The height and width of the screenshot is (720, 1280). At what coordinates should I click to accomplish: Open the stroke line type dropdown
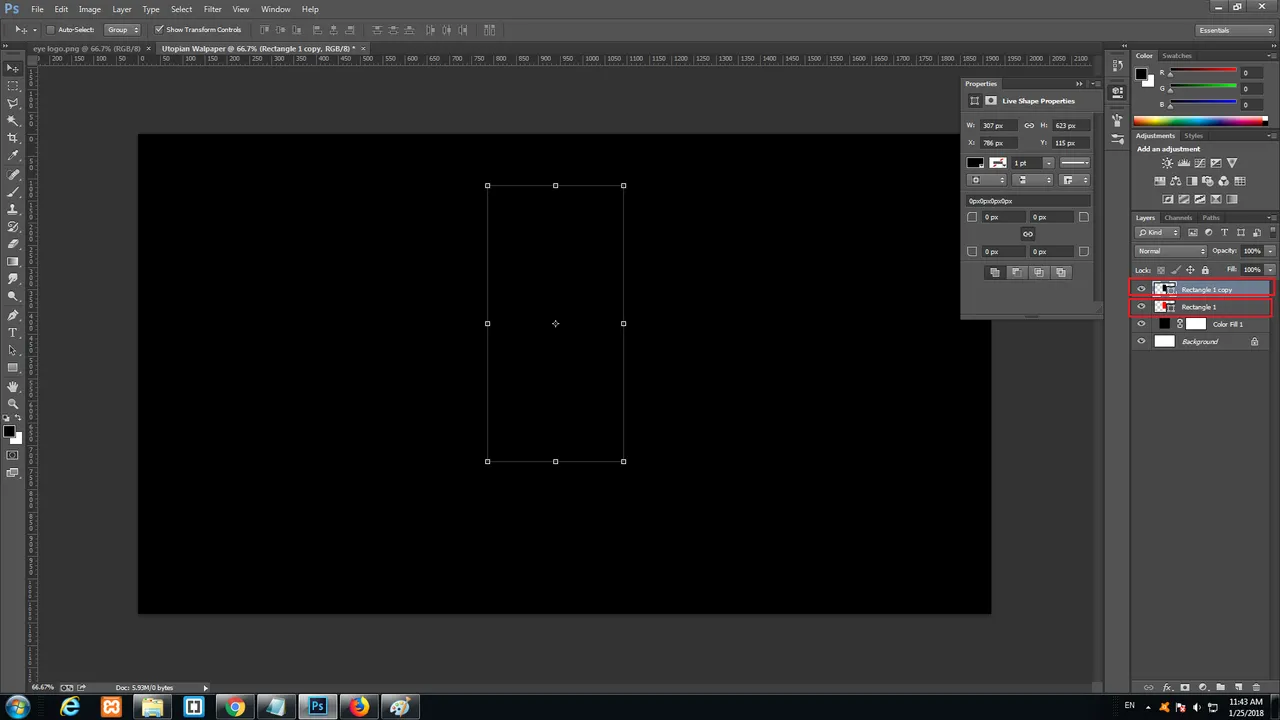click(1075, 163)
